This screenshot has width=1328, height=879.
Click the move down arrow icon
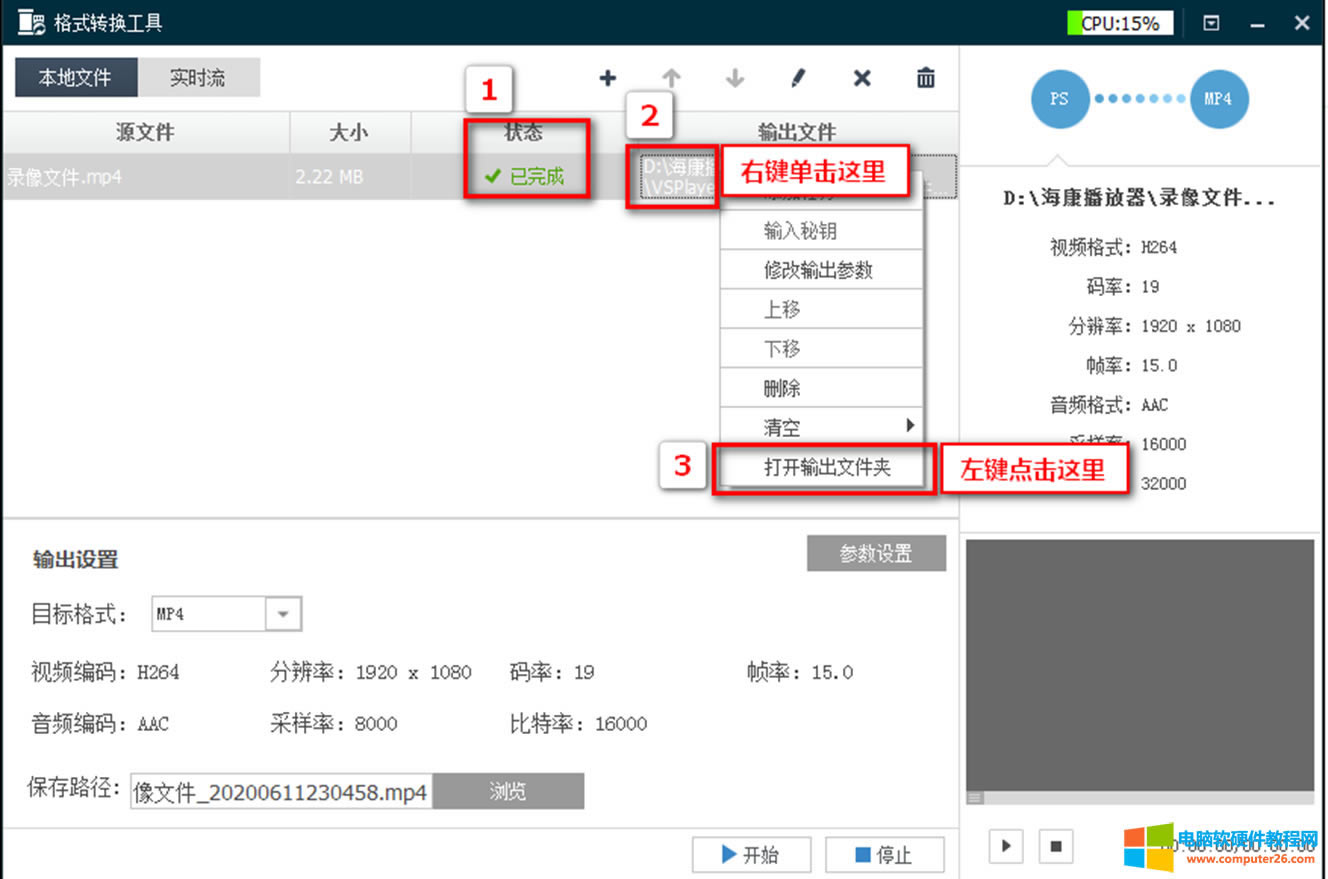[735, 78]
